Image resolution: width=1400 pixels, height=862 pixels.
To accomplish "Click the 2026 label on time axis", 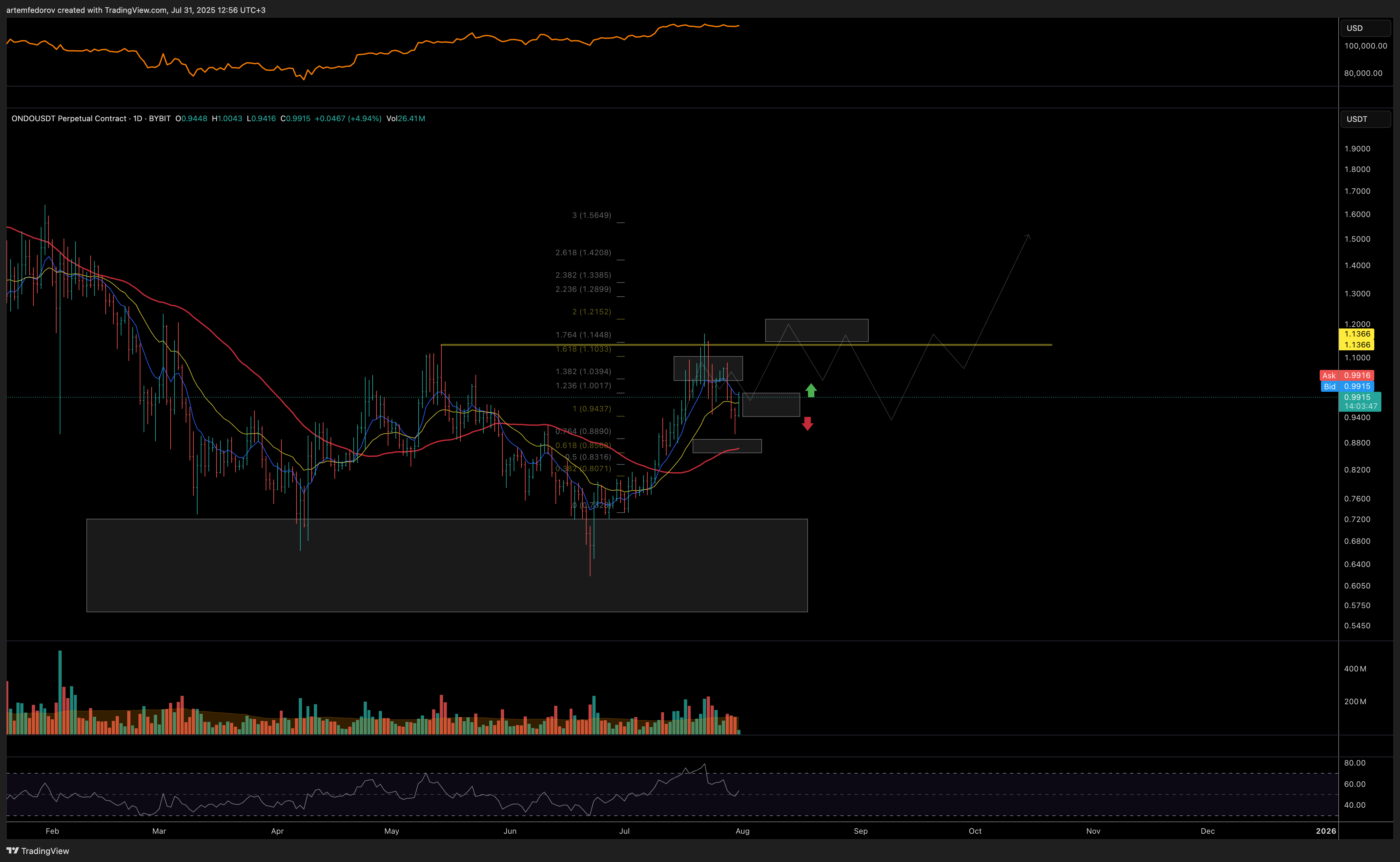I will tap(1326, 831).
